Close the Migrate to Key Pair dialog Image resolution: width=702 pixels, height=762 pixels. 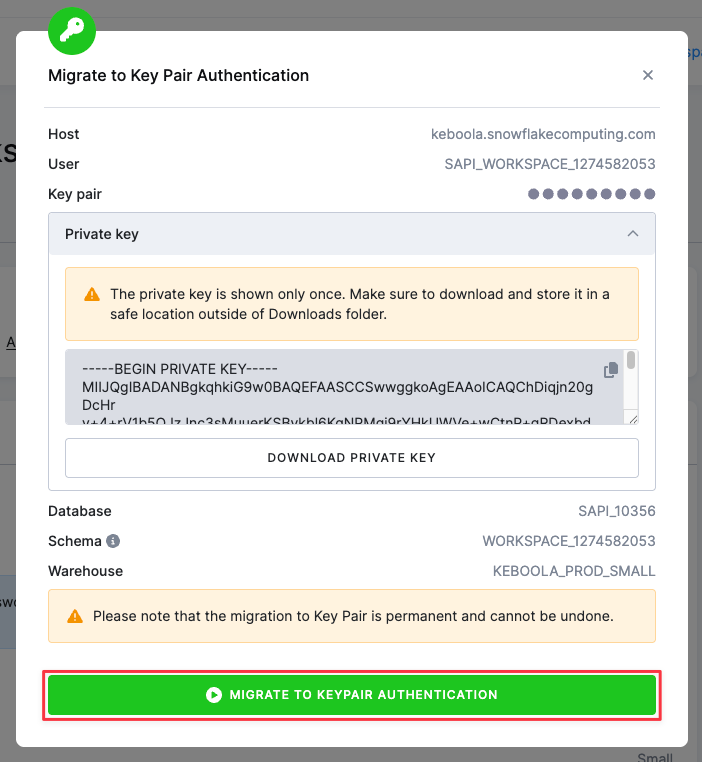pos(648,75)
